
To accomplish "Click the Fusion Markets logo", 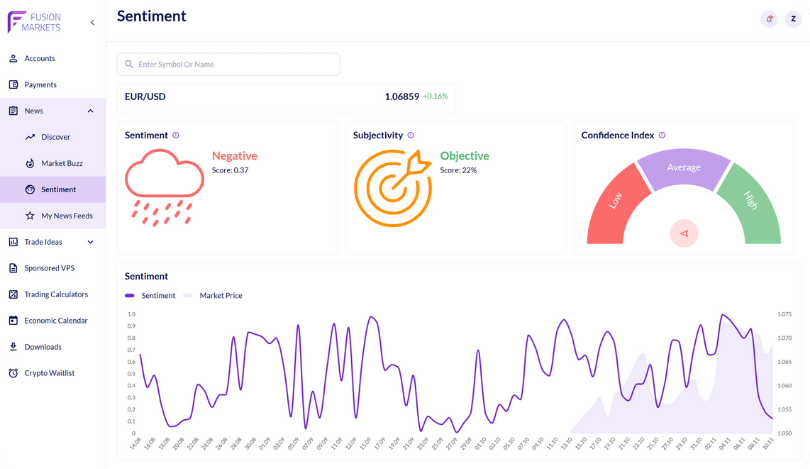I will point(34,22).
